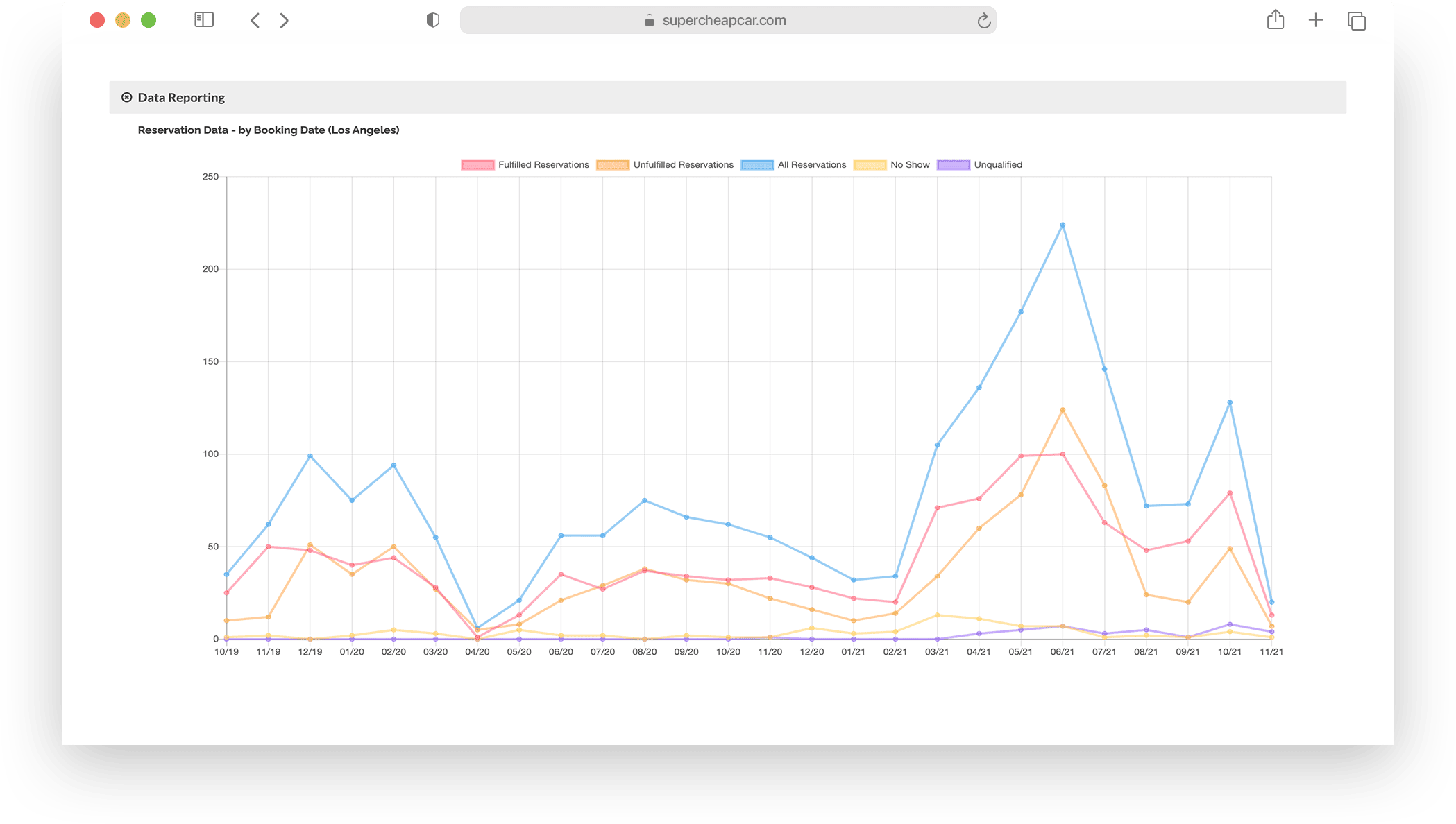The height and width of the screenshot is (824, 1456).
Task: Click the Unfulfilled Reservations peak point at 06/21
Action: 1063,410
